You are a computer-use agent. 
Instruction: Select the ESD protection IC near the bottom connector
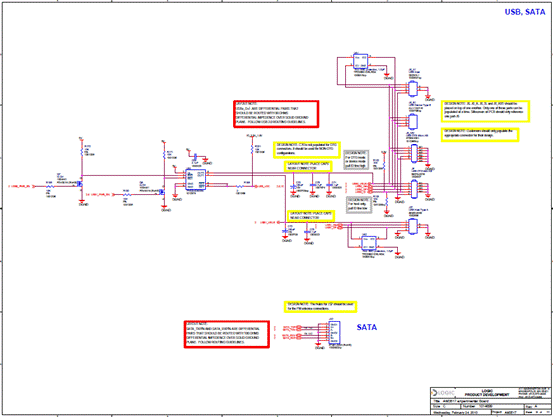pyautogui.click(x=369, y=243)
